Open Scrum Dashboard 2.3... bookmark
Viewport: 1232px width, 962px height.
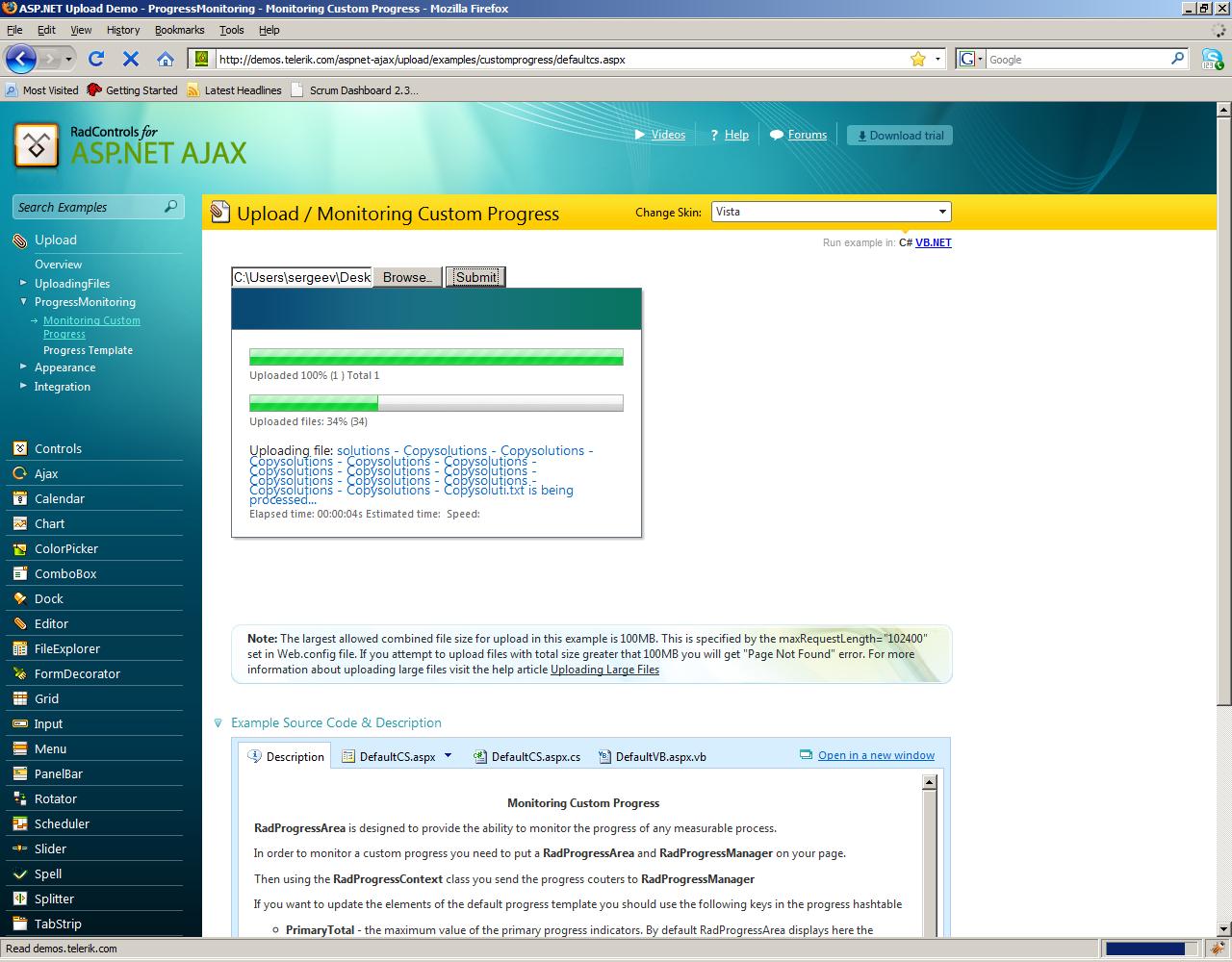coord(354,89)
